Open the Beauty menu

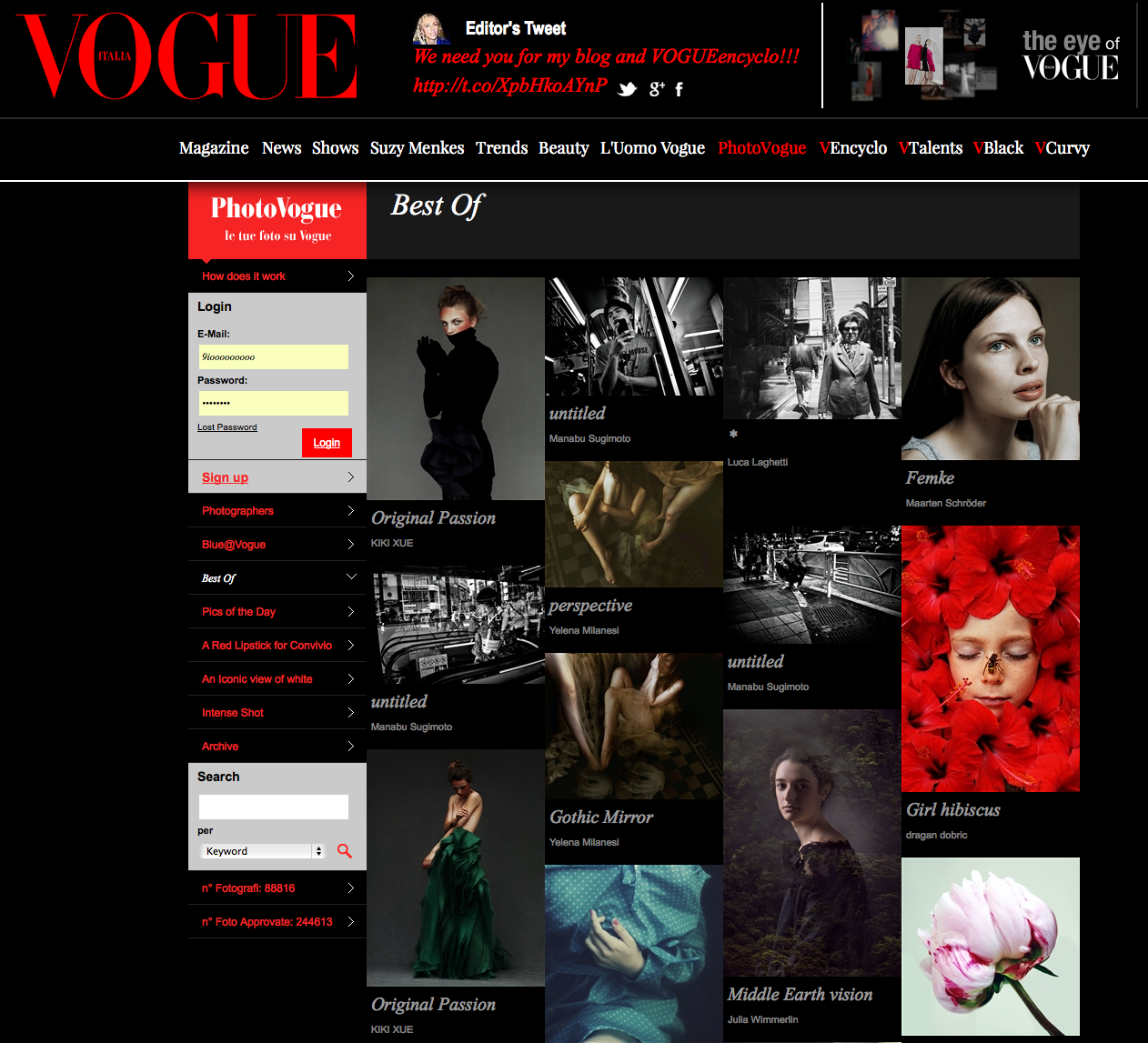(x=563, y=148)
